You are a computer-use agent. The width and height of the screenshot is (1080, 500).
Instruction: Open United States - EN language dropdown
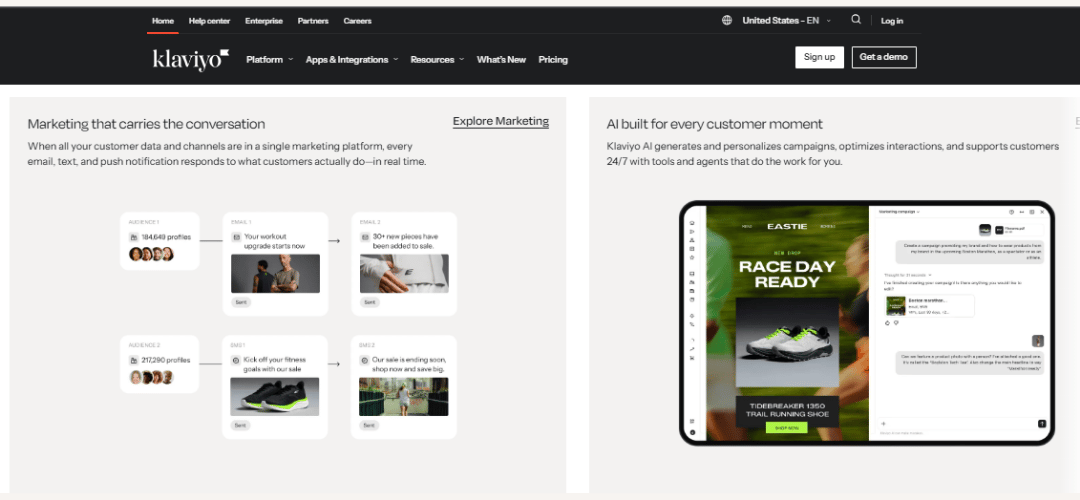coord(787,21)
